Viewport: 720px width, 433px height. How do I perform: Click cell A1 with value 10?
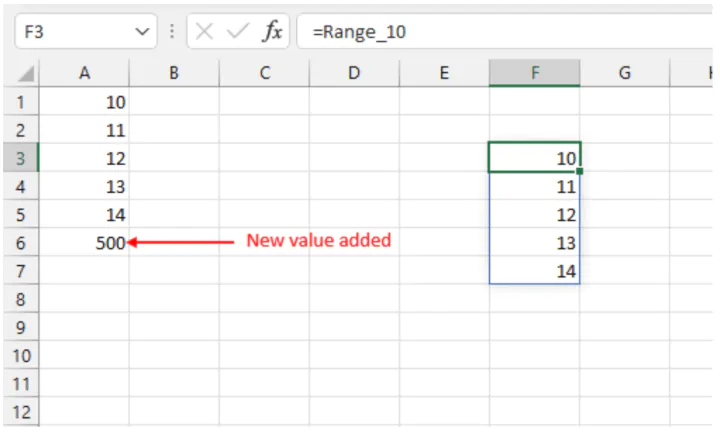84,101
